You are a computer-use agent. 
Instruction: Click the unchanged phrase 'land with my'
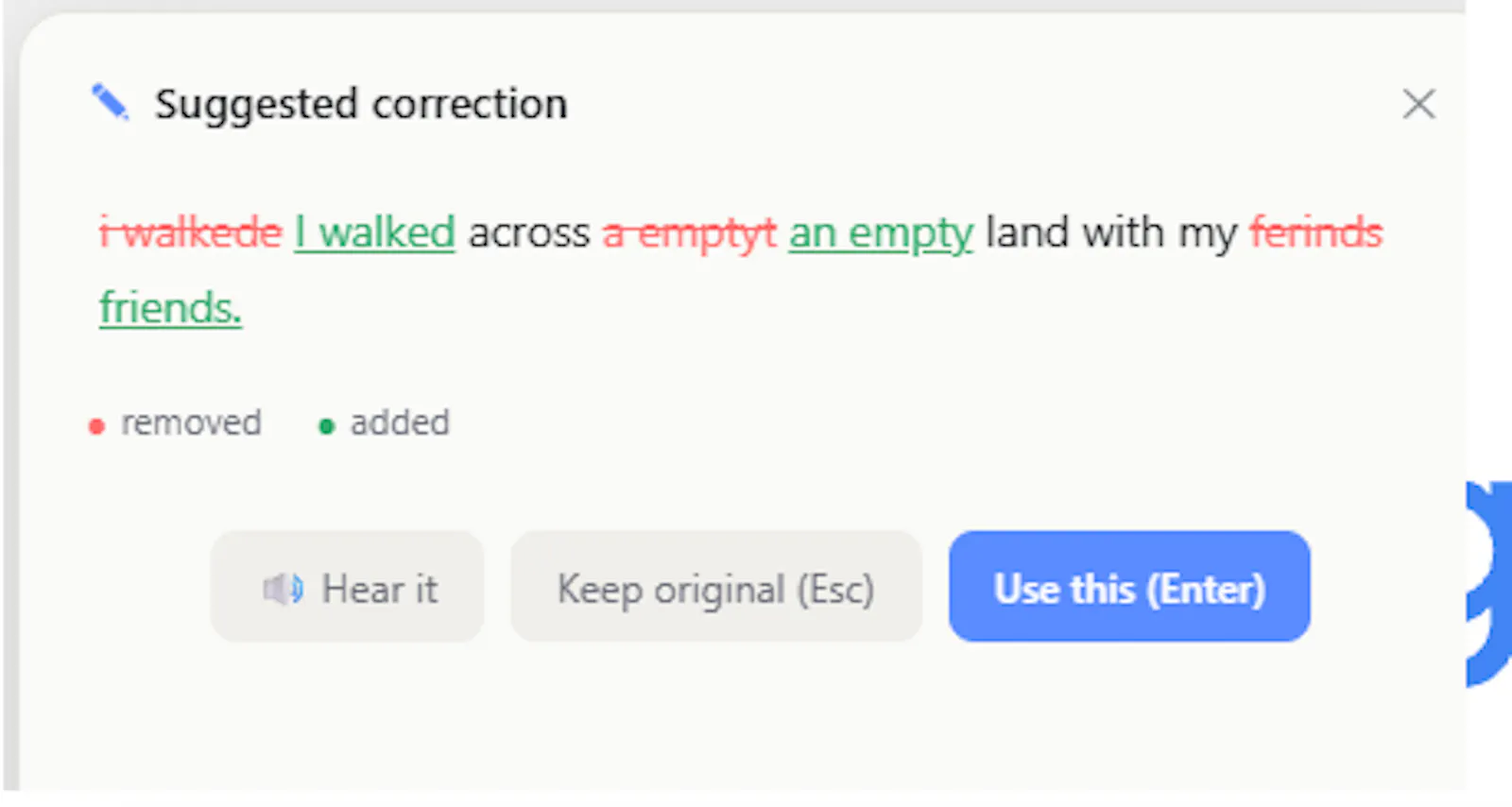click(1111, 233)
